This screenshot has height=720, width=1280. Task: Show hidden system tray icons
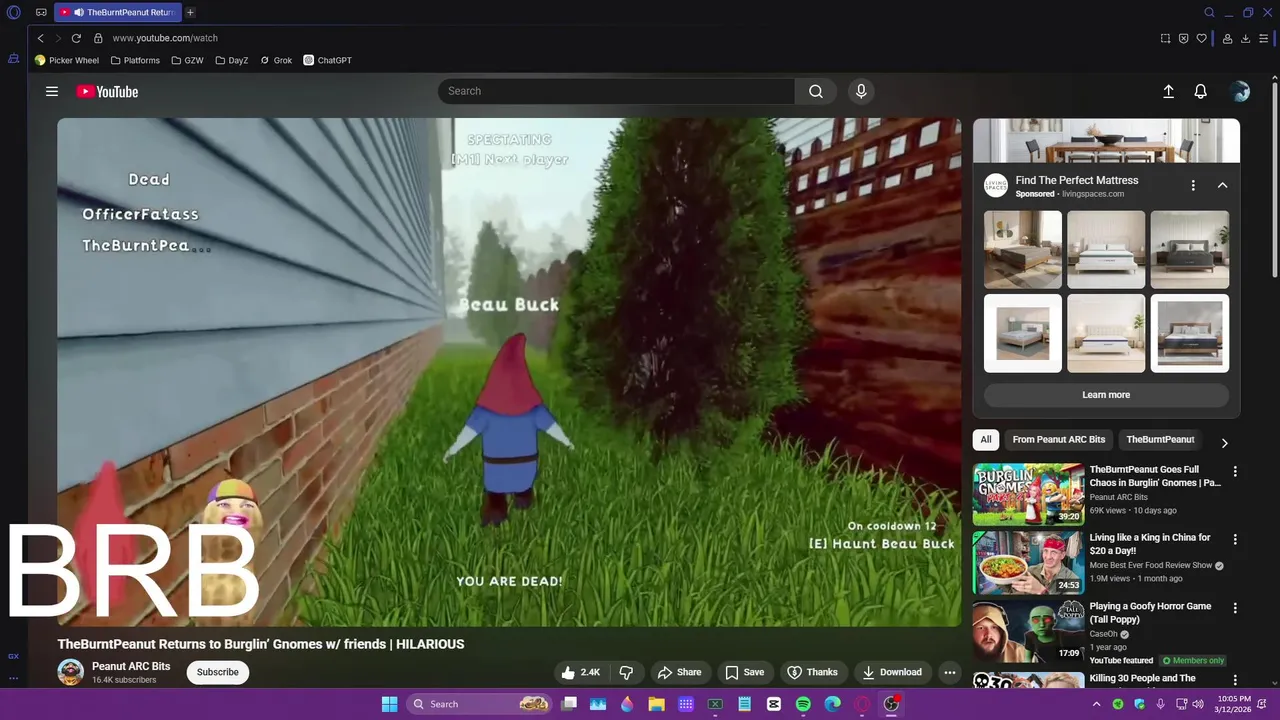[x=1096, y=704]
